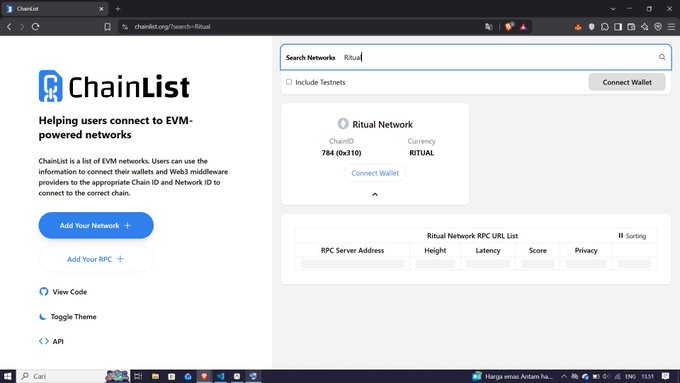Click the Score column header
The width and height of the screenshot is (680, 383).
pos(538,250)
